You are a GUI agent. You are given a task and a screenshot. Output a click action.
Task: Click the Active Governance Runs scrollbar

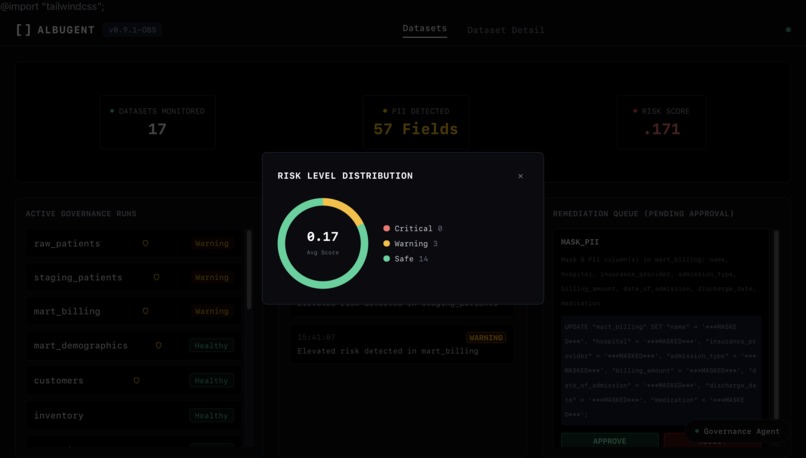[x=249, y=270]
